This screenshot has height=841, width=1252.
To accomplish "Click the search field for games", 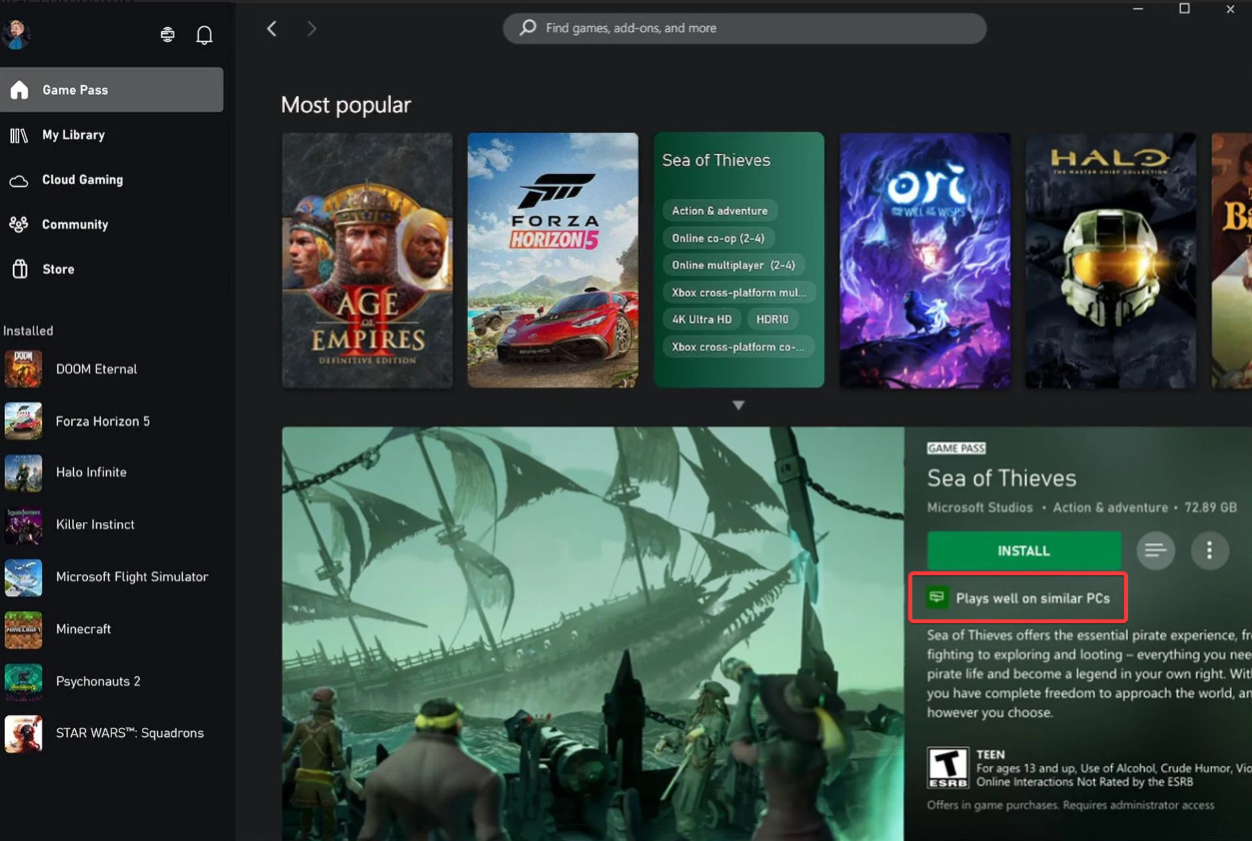I will coord(744,28).
